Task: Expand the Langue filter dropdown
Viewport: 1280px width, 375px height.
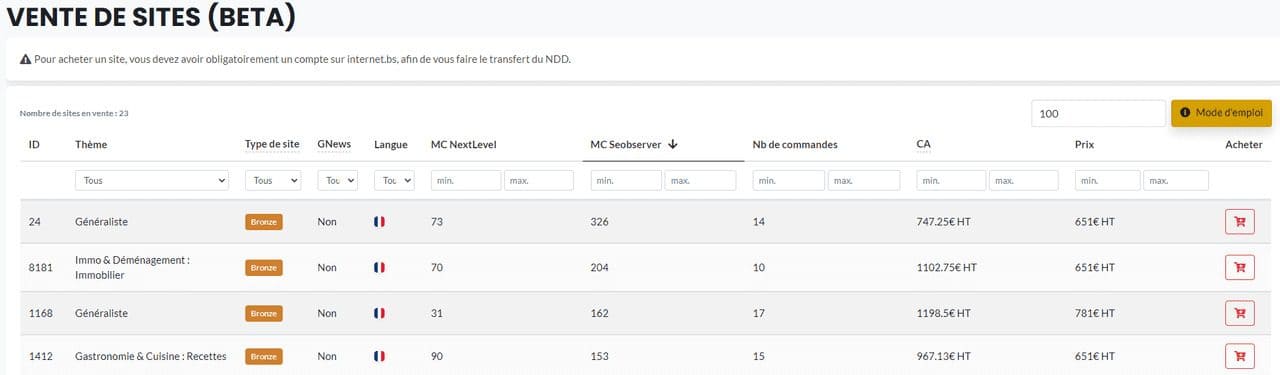Action: [x=394, y=181]
